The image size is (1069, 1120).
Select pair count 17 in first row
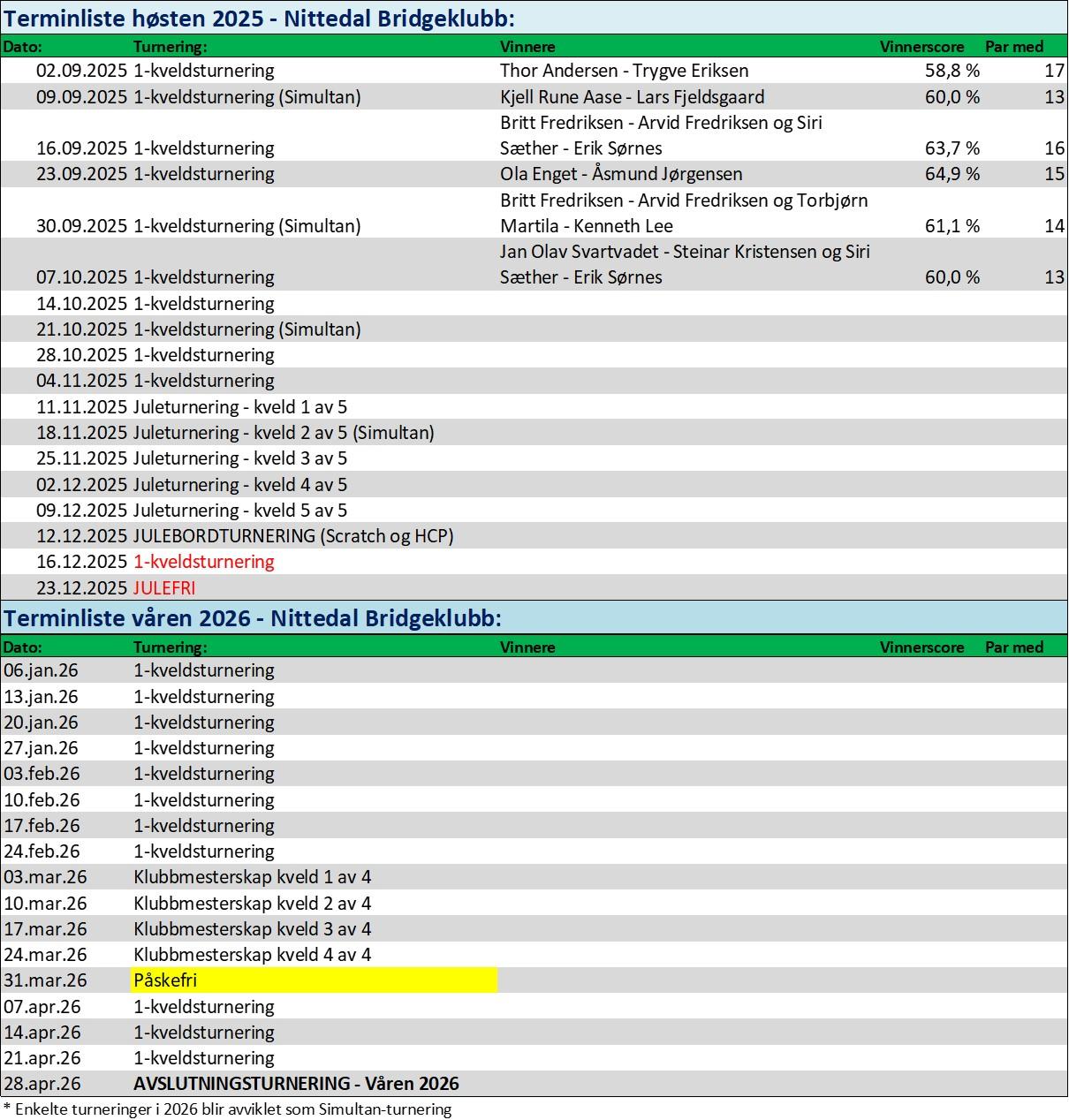[1053, 71]
